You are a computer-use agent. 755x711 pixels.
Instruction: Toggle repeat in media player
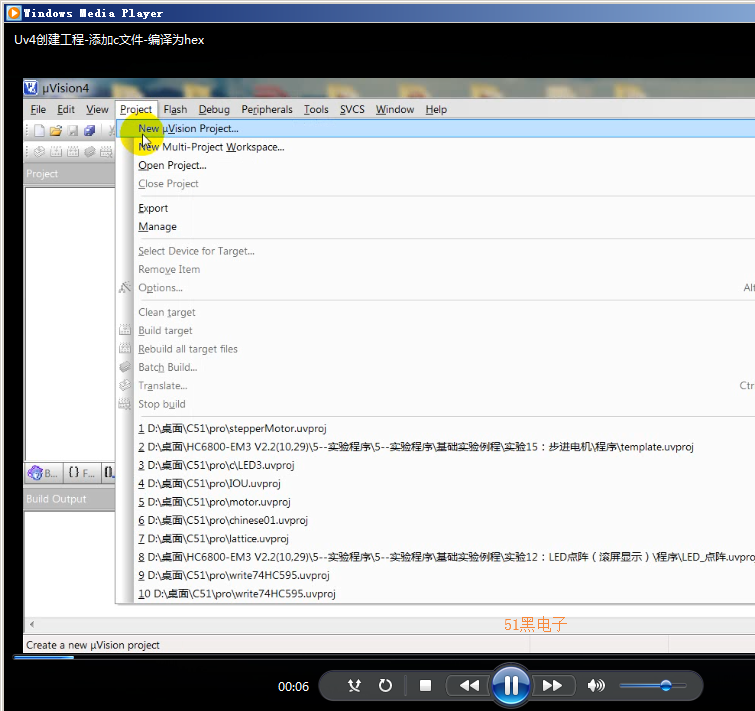385,685
